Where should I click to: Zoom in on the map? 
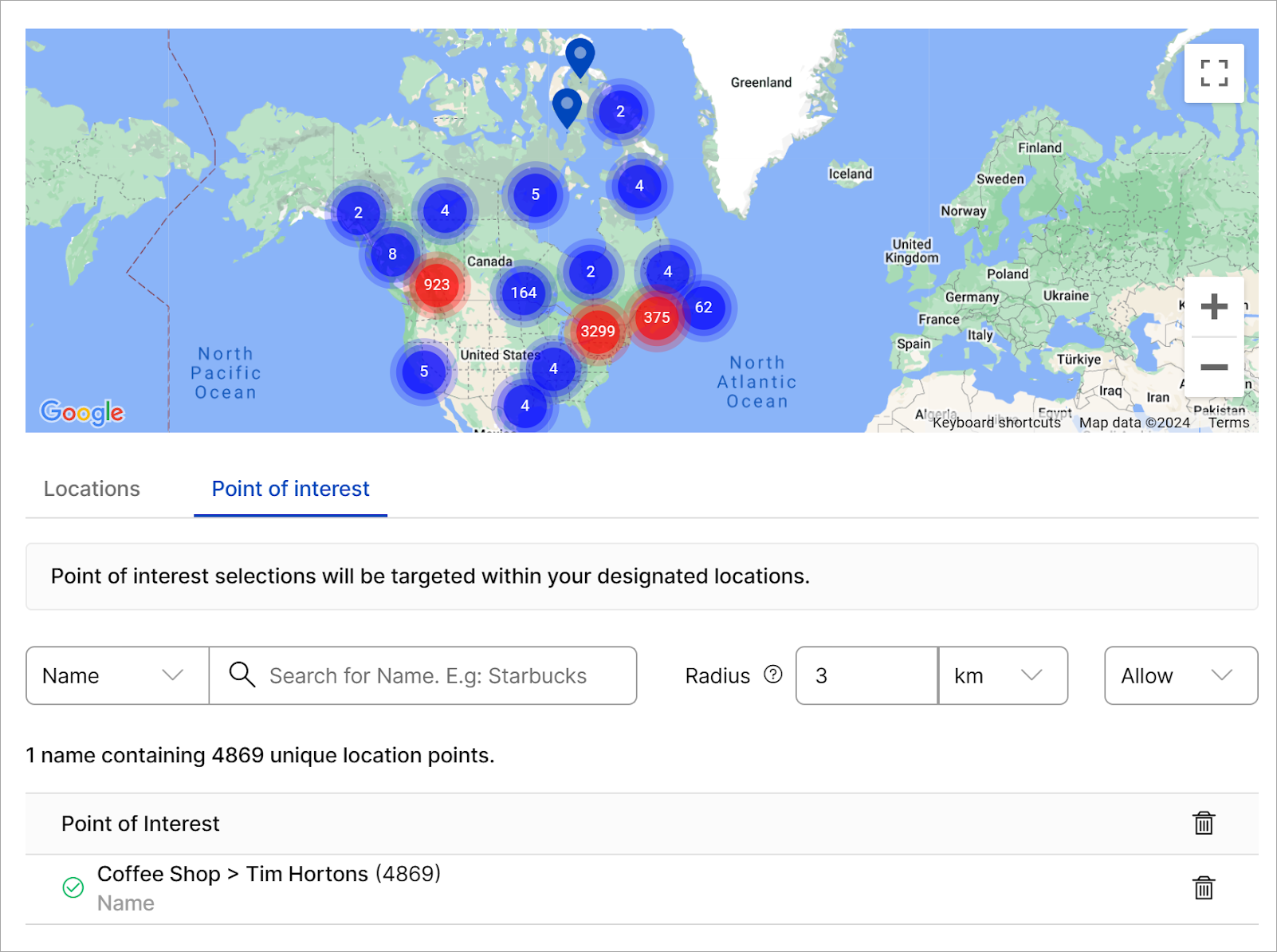[x=1213, y=307]
